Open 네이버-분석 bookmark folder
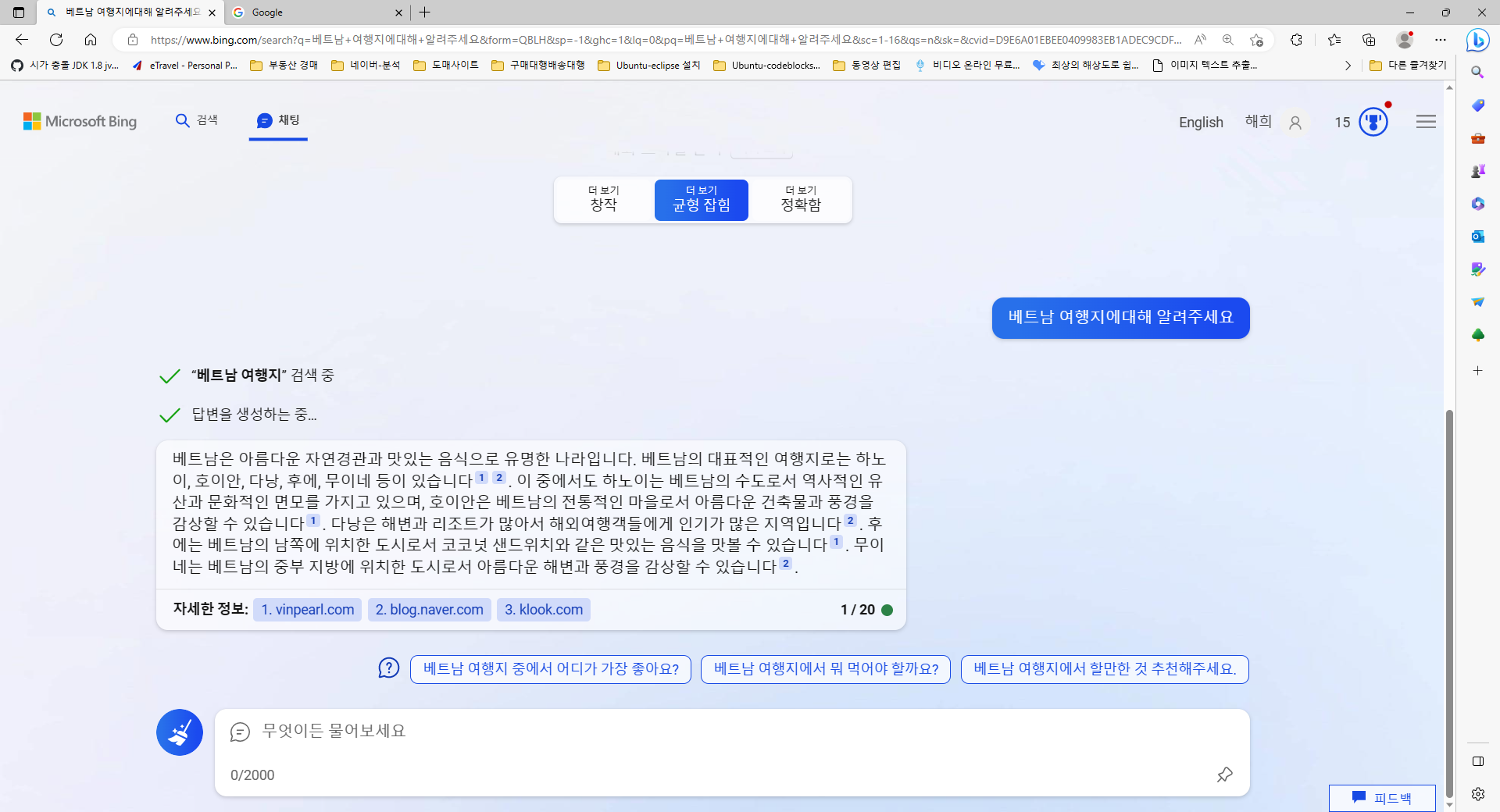The height and width of the screenshot is (812, 1500). (x=366, y=66)
